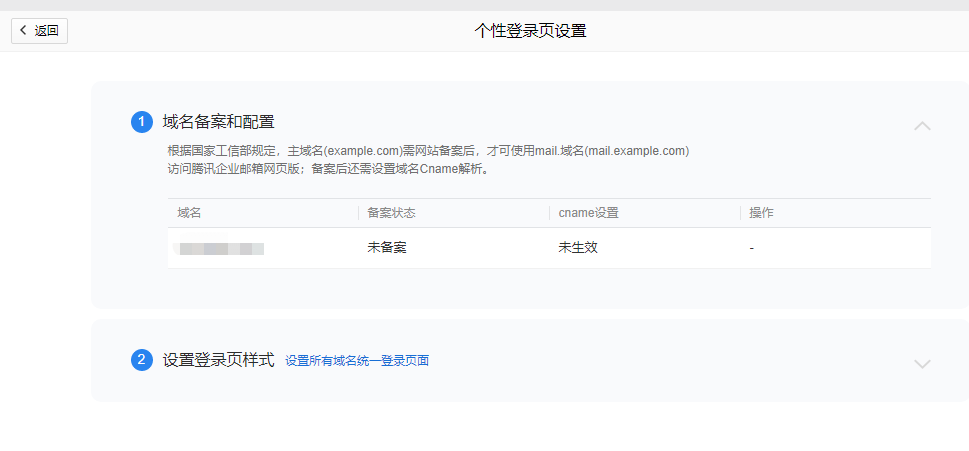Screen dimensions: 969x451
Task: Select the 备案状态 column header
Action: click(391, 213)
